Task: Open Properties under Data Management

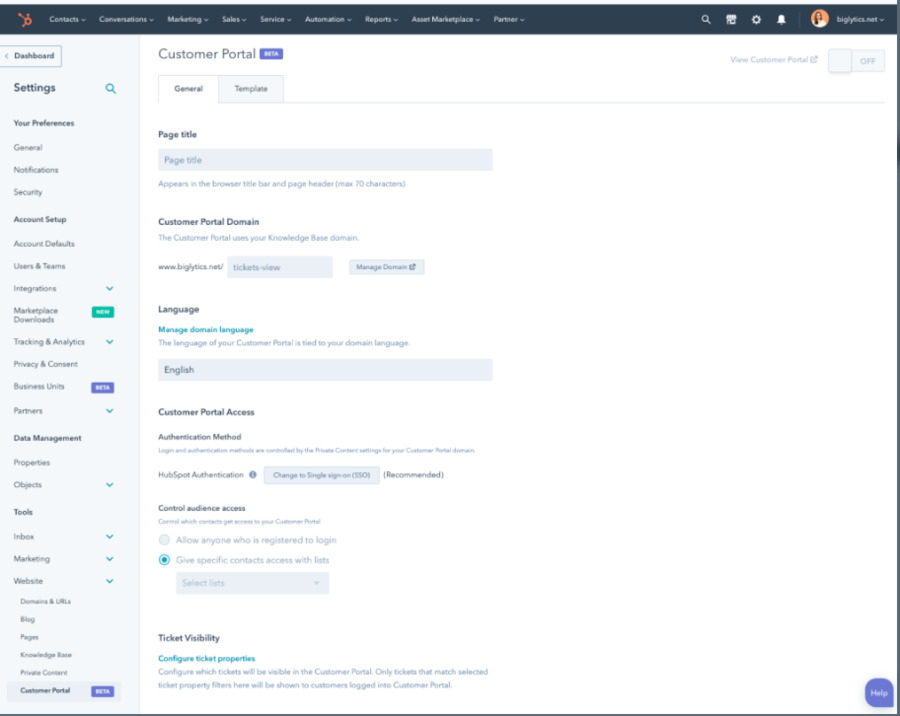Action: pyautogui.click(x=32, y=462)
